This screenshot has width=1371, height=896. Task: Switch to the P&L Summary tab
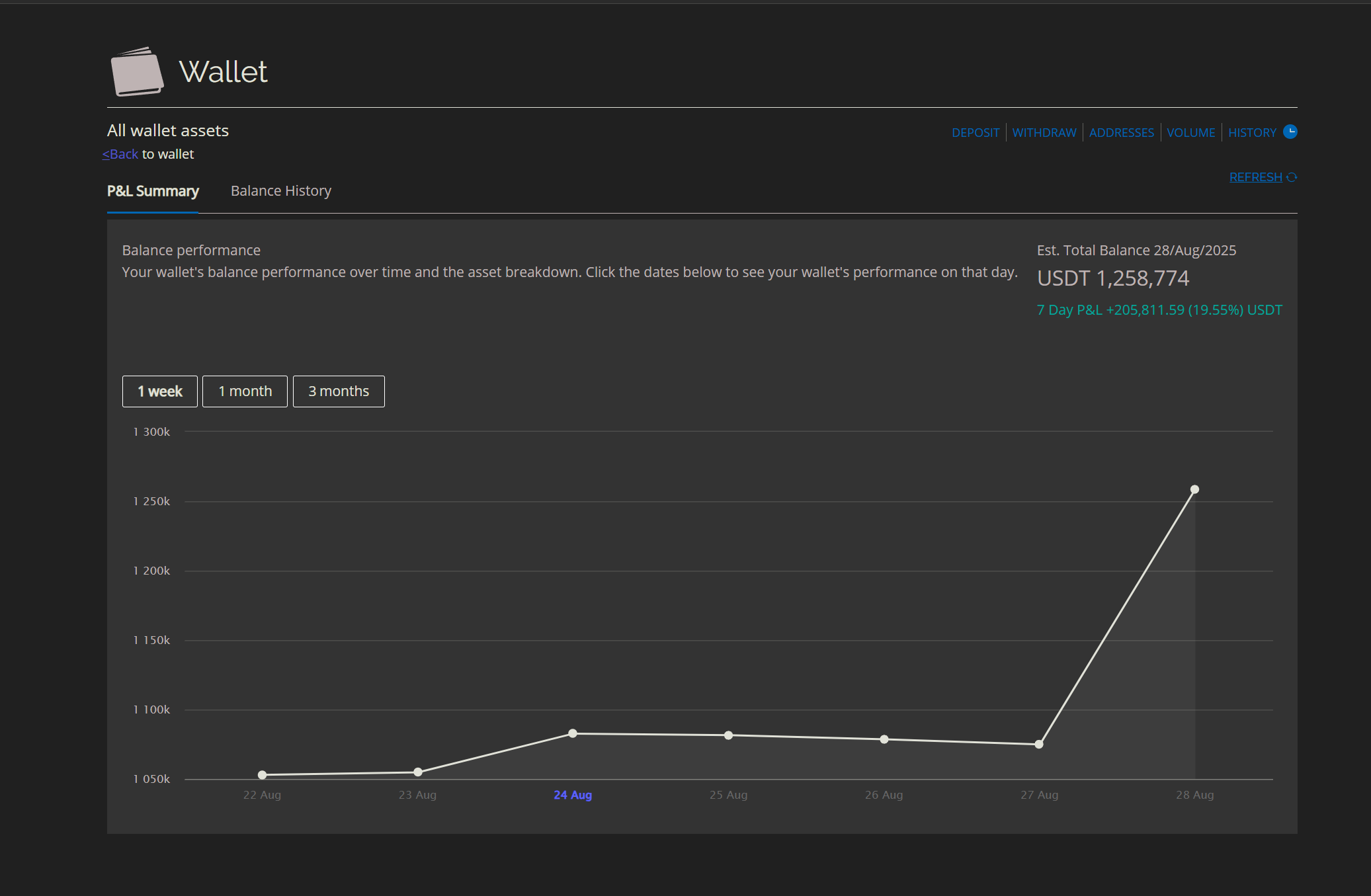click(153, 191)
